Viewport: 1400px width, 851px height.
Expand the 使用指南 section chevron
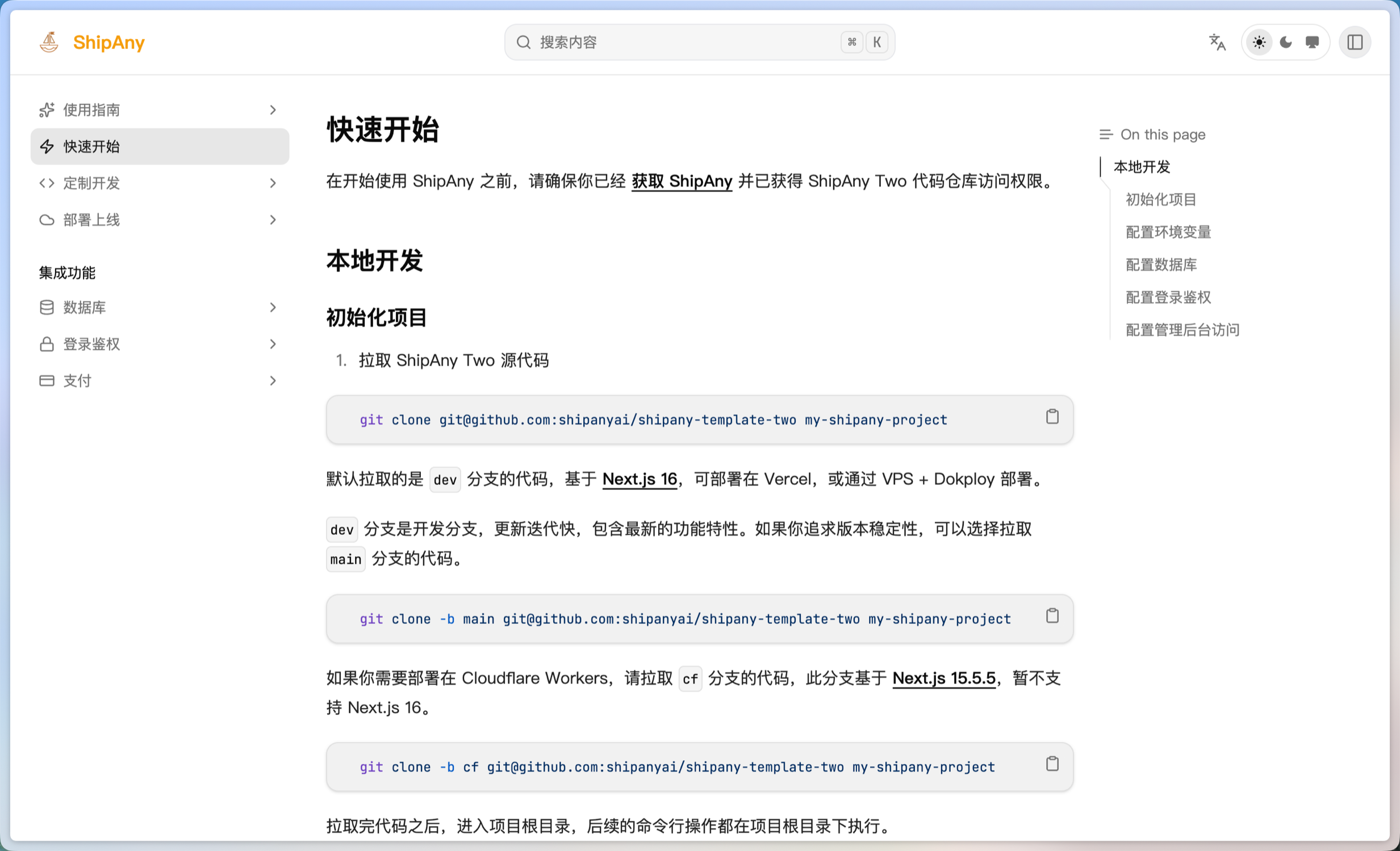click(x=273, y=110)
